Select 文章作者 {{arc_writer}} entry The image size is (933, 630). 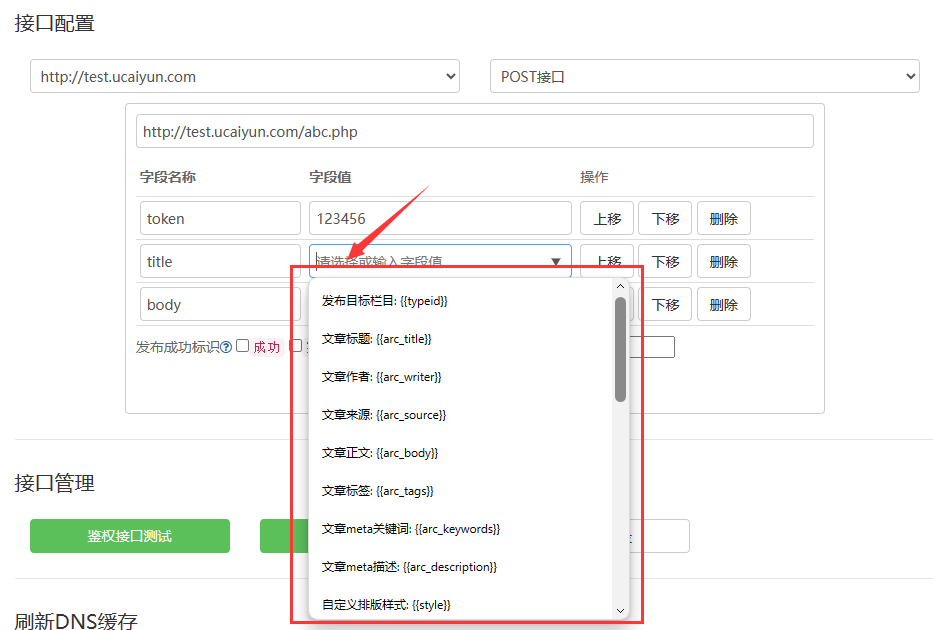coord(382,377)
